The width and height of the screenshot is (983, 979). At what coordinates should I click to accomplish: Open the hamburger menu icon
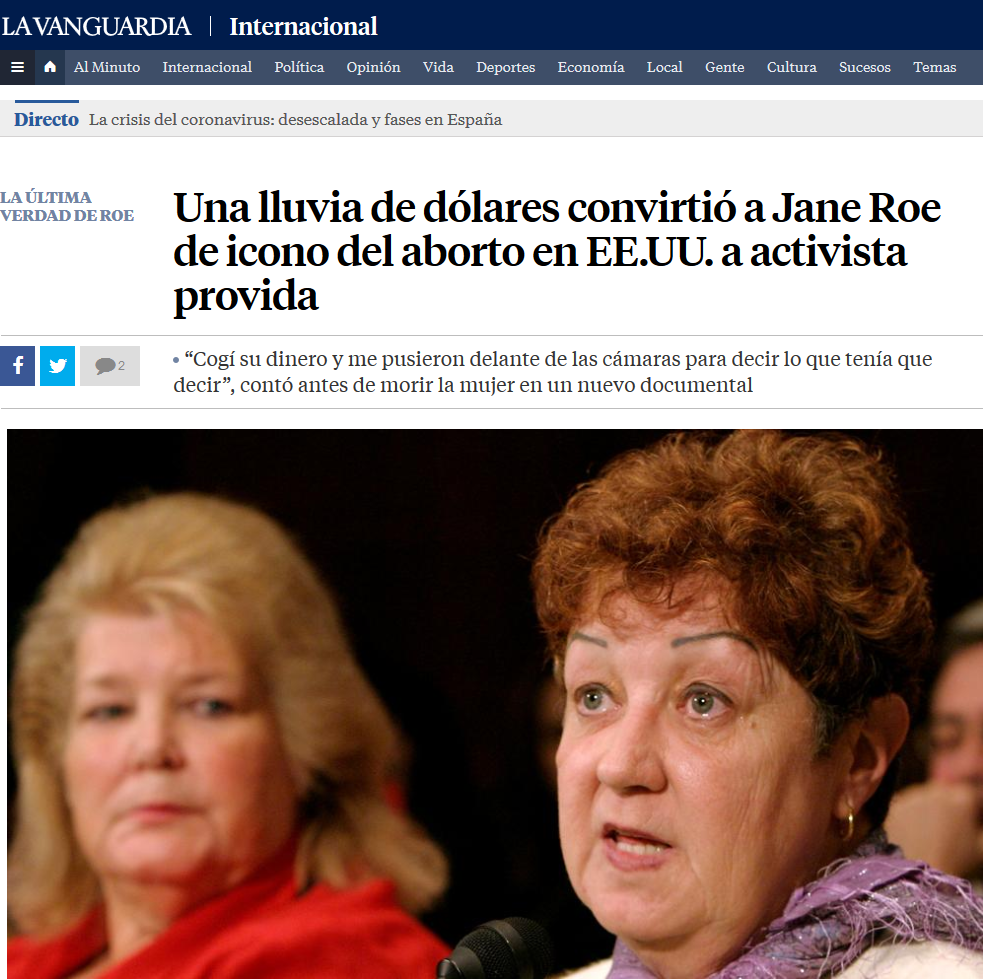(x=18, y=67)
